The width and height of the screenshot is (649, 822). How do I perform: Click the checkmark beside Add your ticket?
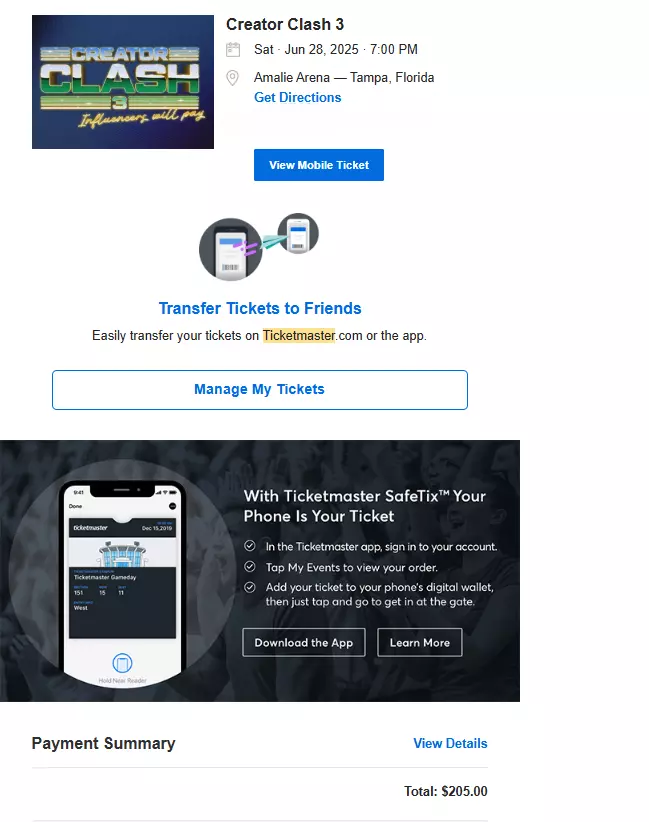pos(250,587)
